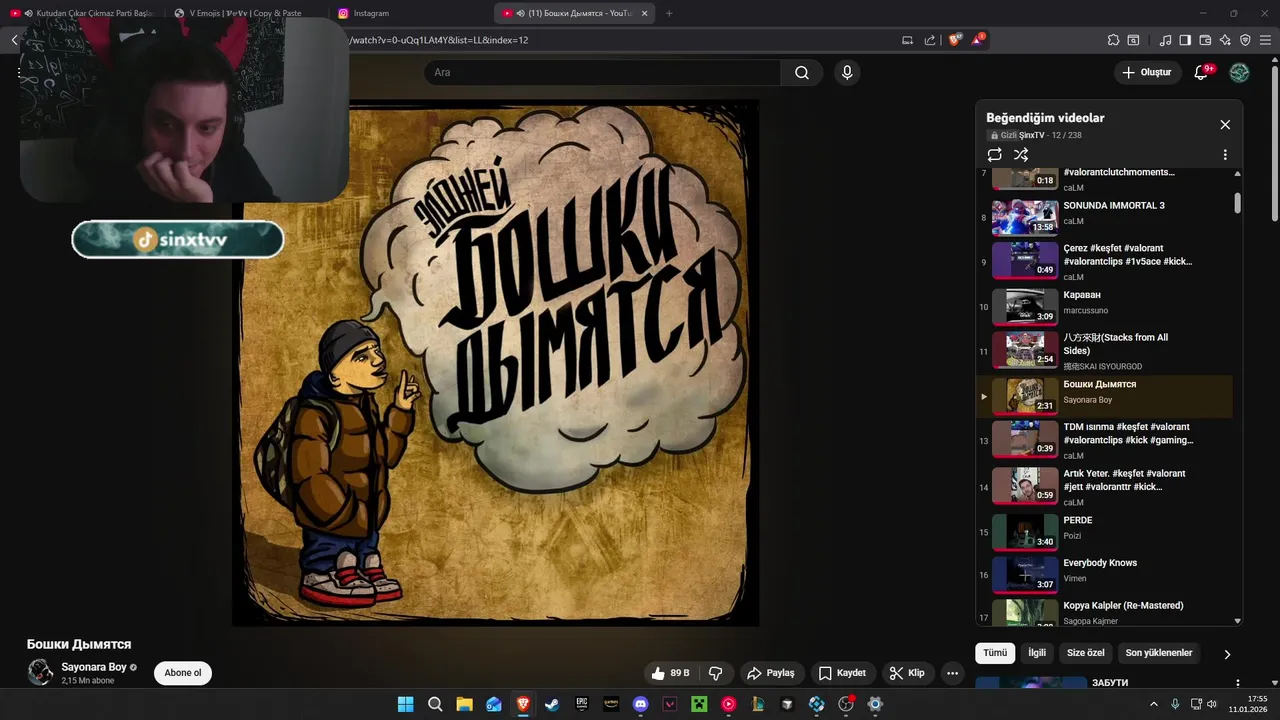Toggle playlist loop
1280x720 pixels.
(x=994, y=155)
